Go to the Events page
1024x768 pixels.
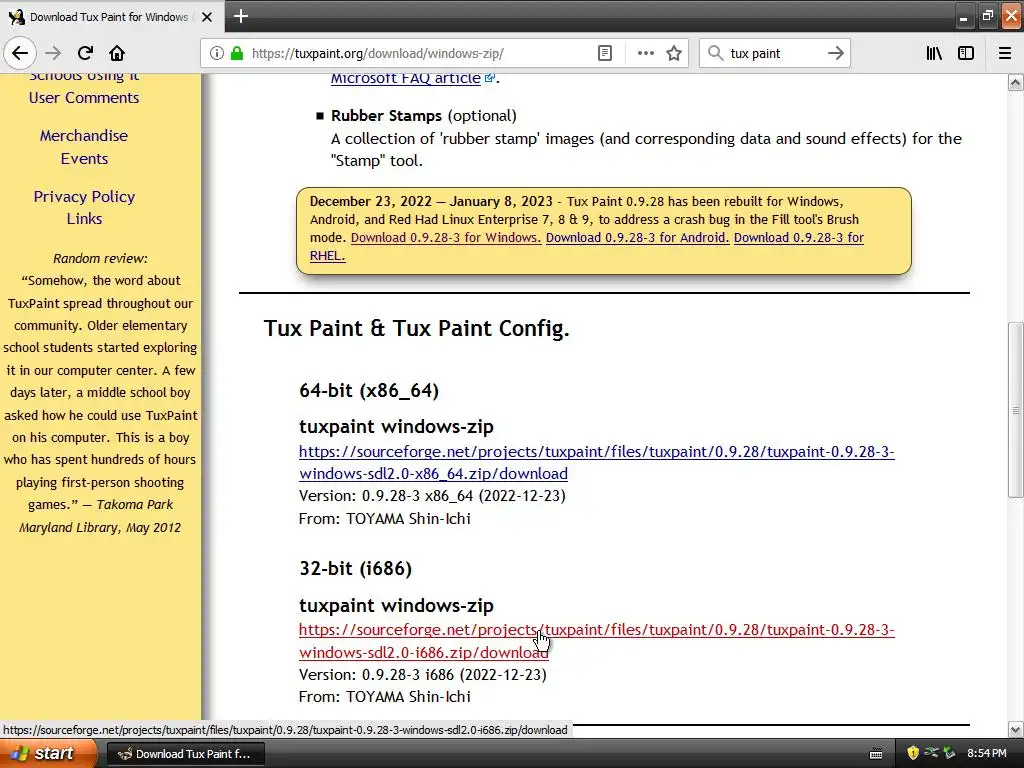coord(84,159)
